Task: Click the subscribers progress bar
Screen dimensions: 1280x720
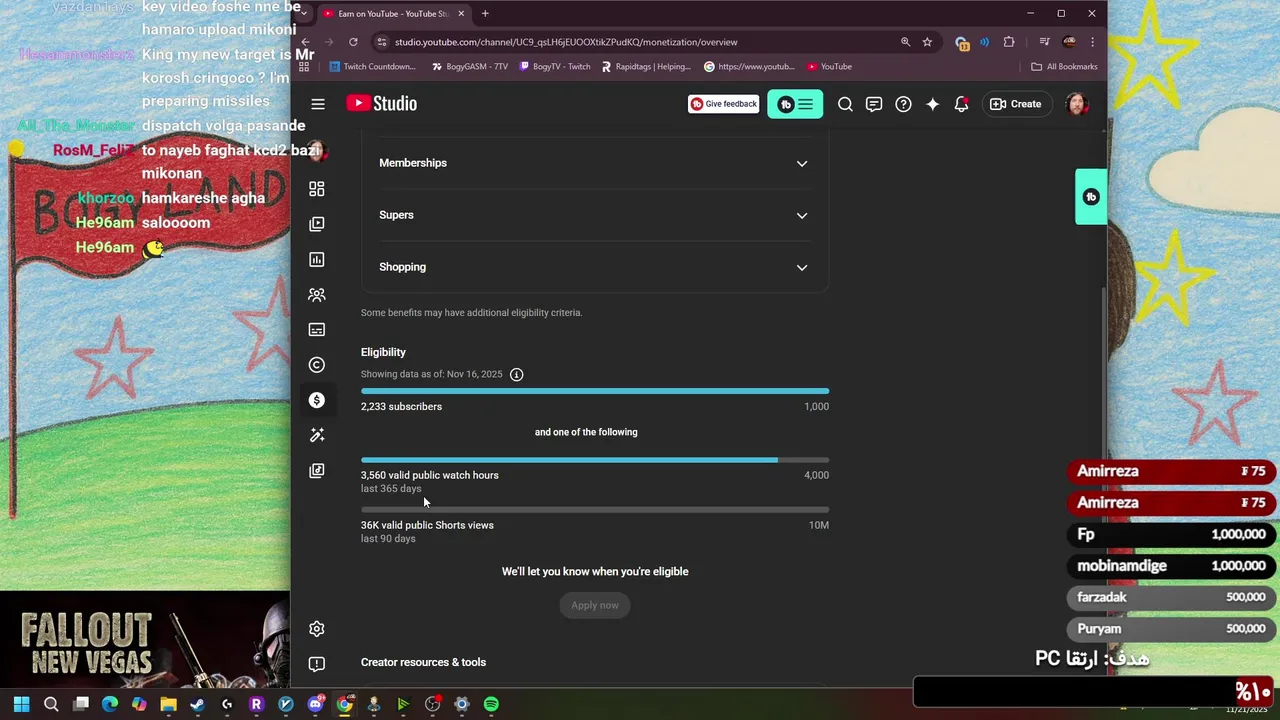Action: [x=595, y=391]
